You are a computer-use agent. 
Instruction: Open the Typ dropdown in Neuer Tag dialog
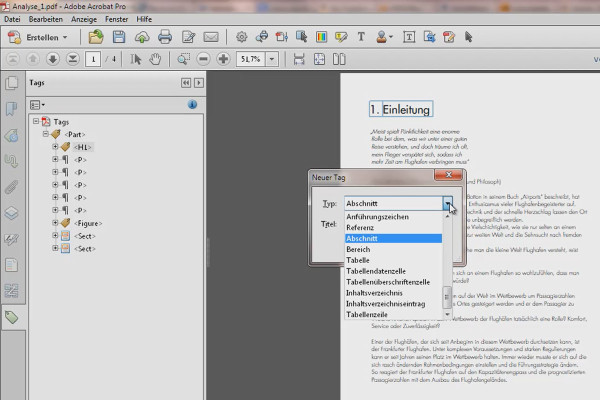click(x=447, y=204)
